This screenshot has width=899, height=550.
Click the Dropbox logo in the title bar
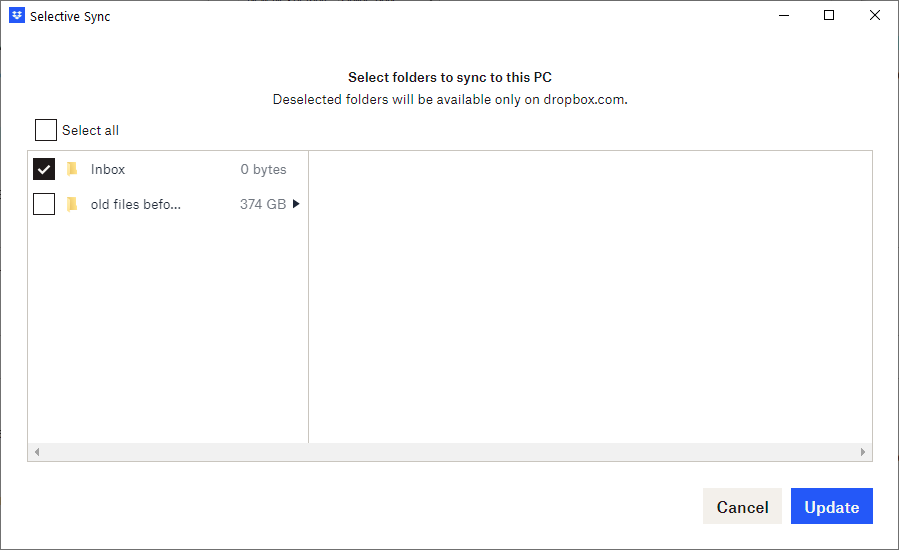[16, 16]
